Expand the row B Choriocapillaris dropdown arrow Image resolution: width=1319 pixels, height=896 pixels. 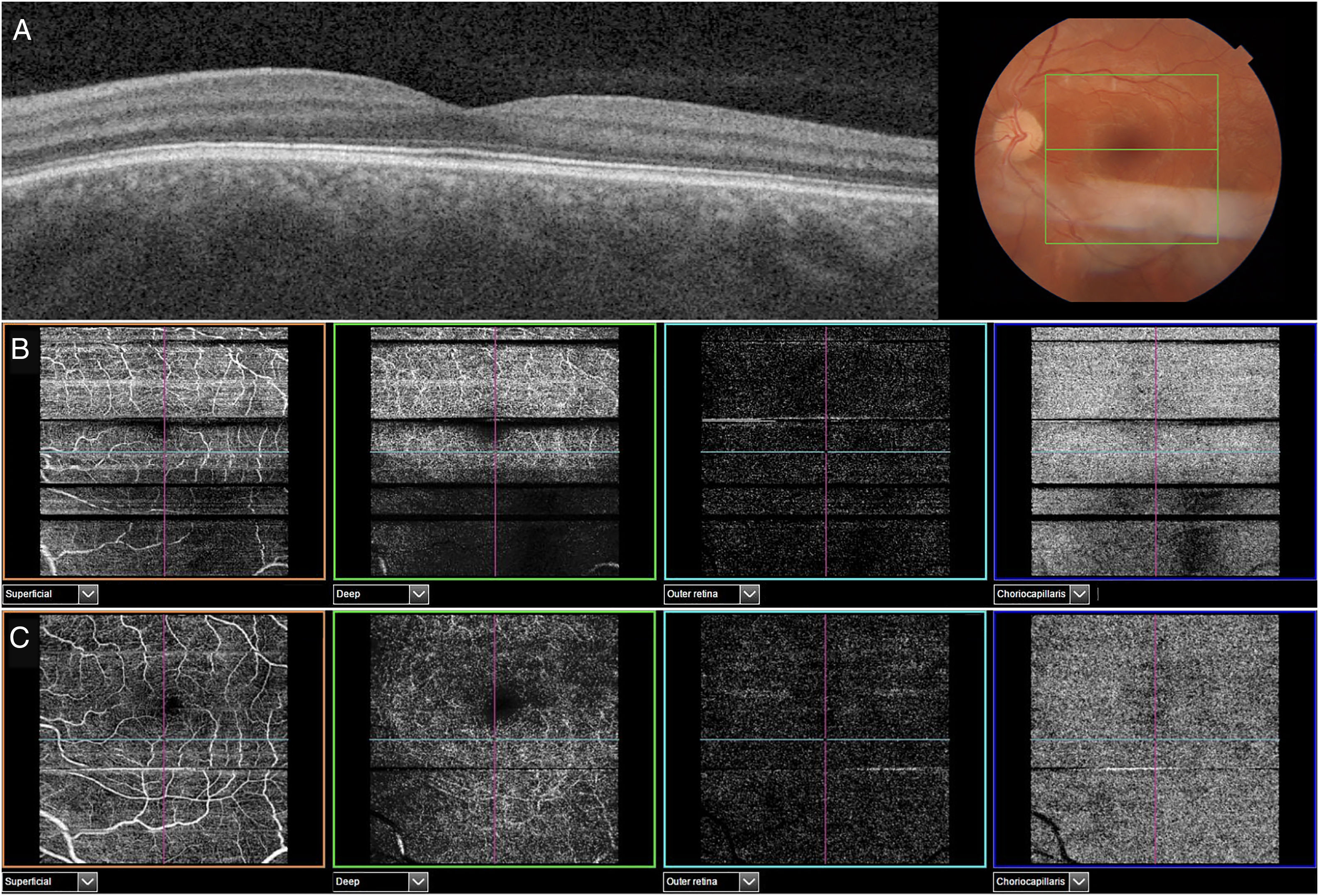1079,594
